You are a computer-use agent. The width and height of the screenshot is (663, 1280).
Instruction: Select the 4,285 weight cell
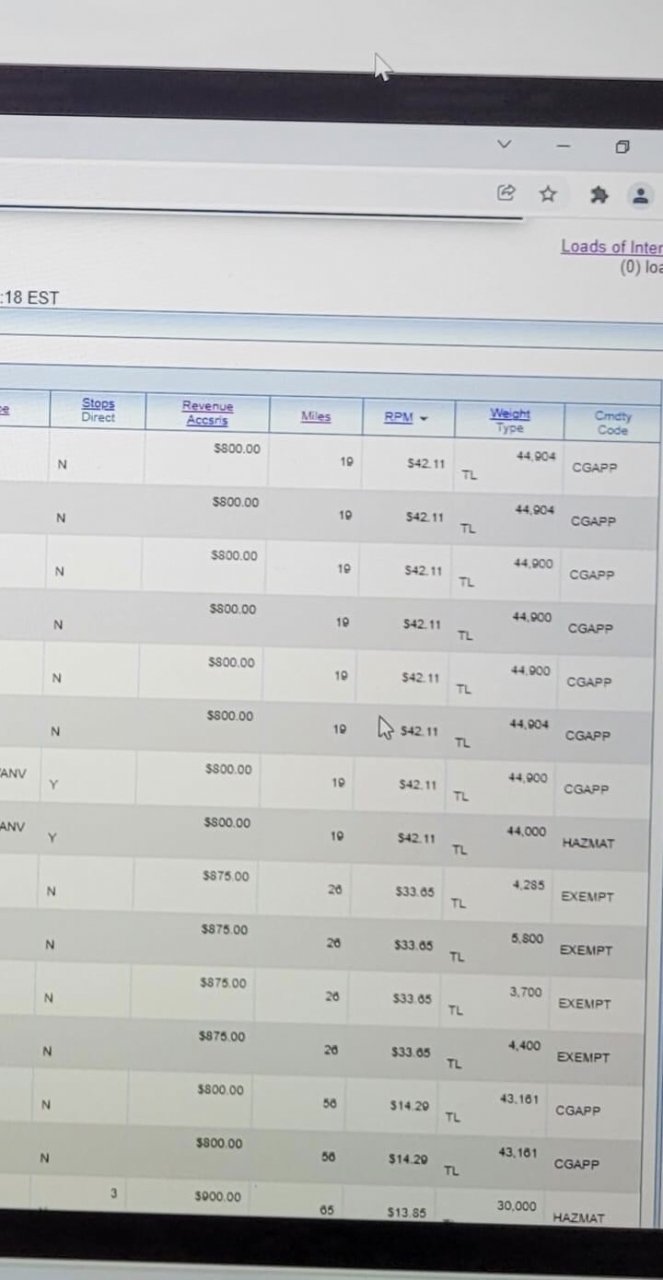(527, 884)
